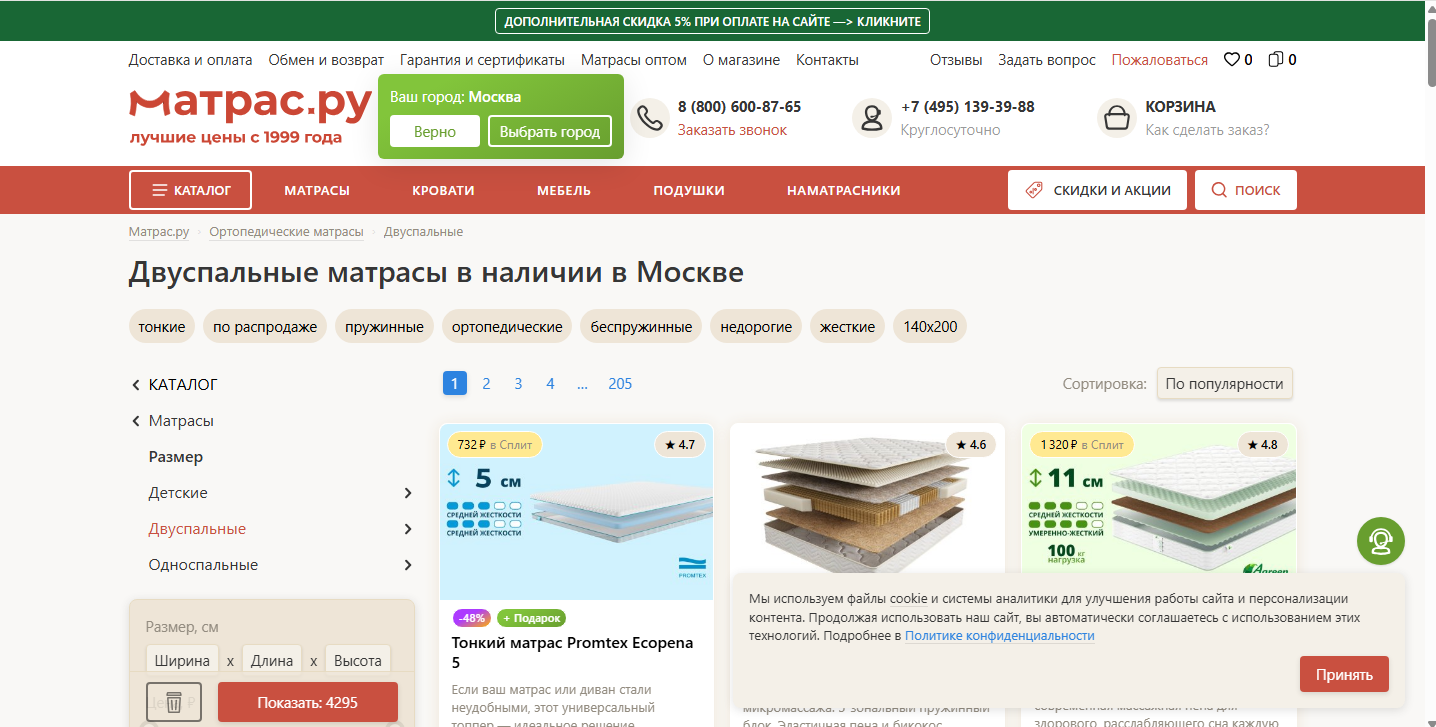Select the пружинные filter tag

tap(385, 326)
